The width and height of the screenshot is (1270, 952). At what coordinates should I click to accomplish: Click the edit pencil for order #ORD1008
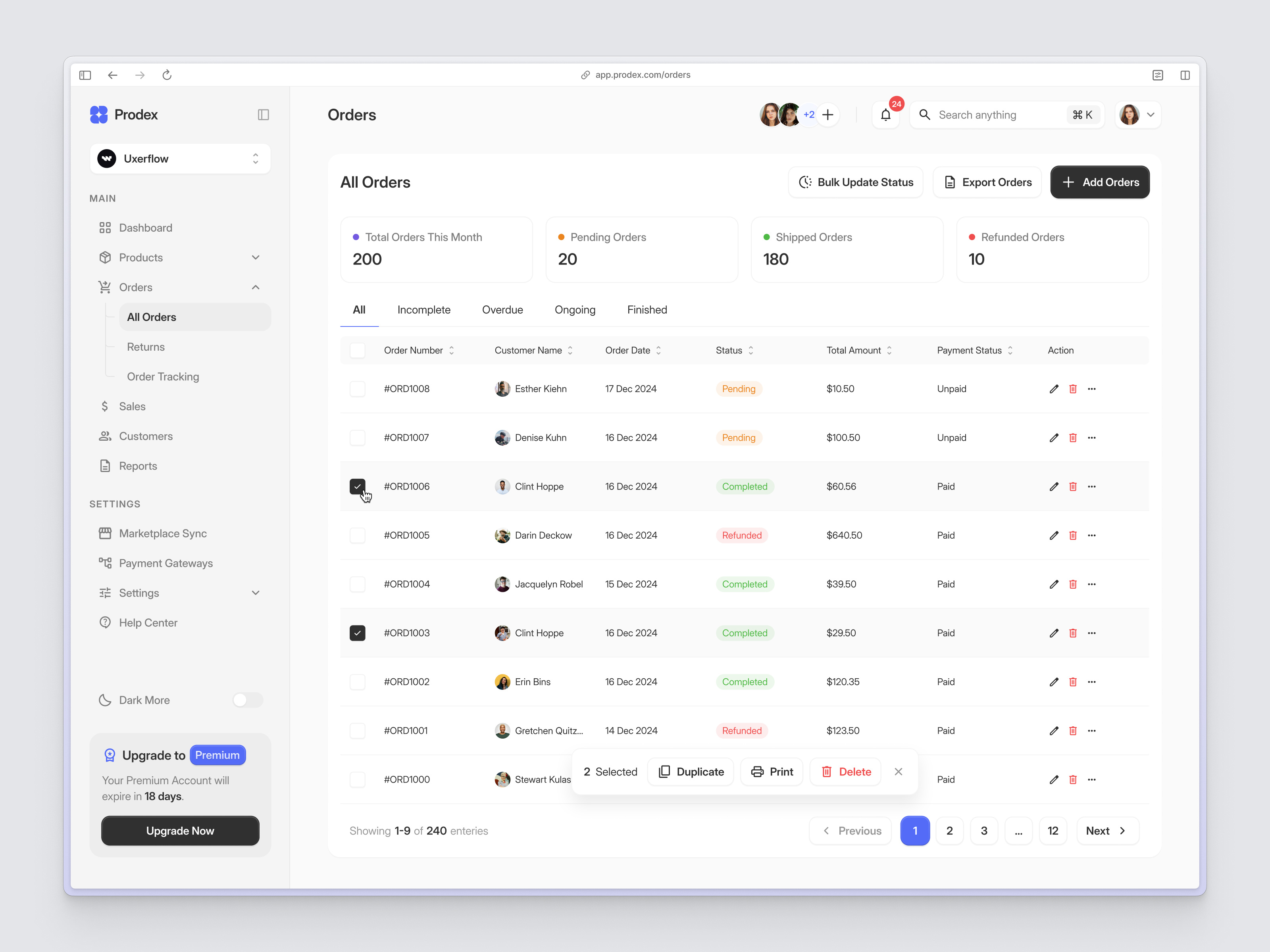(x=1054, y=388)
